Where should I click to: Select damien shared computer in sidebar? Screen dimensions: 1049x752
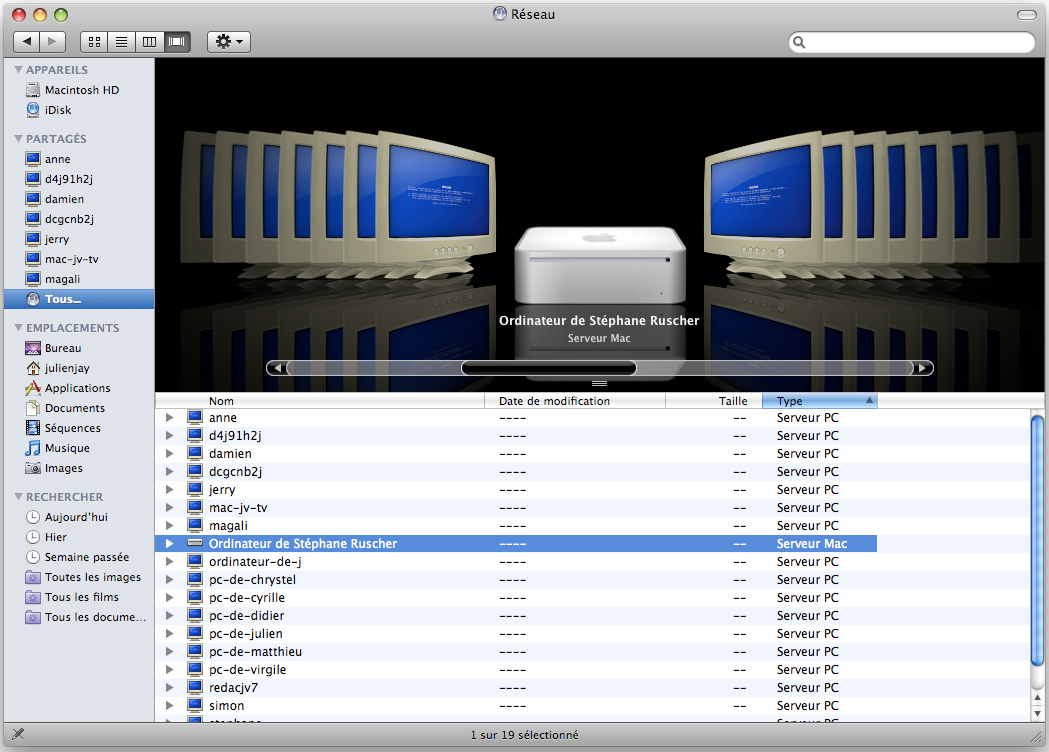pos(79,199)
